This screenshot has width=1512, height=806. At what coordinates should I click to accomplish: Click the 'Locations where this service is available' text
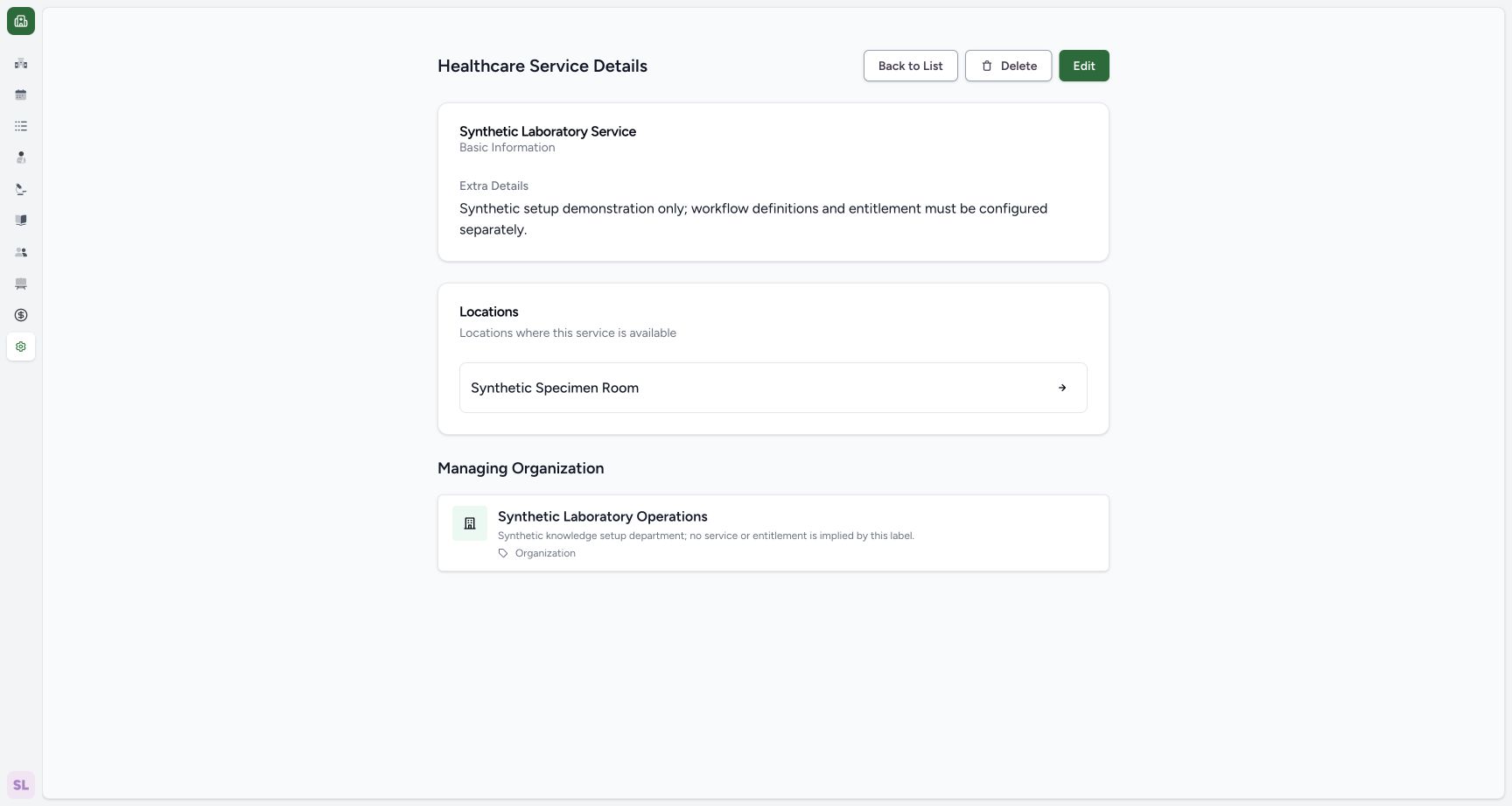568,333
